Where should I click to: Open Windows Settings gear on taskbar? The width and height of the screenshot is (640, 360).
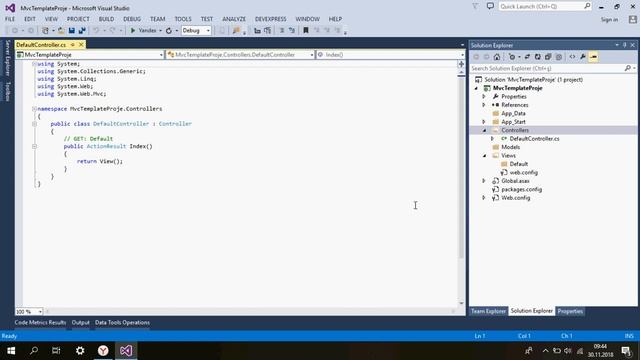(x=80, y=351)
